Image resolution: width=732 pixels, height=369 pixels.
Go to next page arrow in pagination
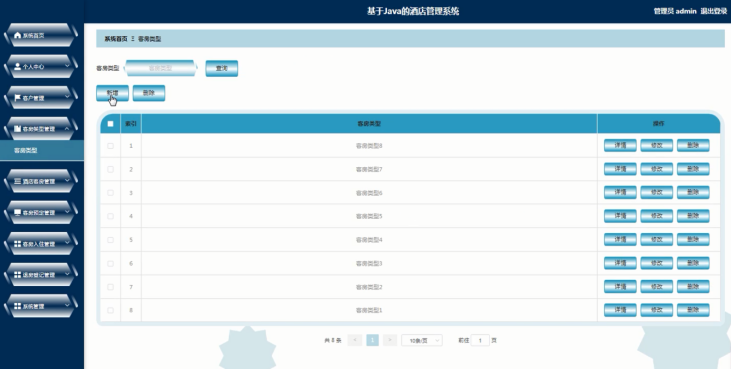pyautogui.click(x=390, y=341)
